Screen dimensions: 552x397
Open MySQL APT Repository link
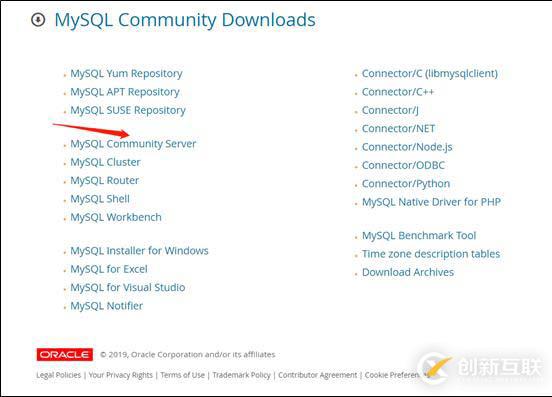(x=125, y=92)
